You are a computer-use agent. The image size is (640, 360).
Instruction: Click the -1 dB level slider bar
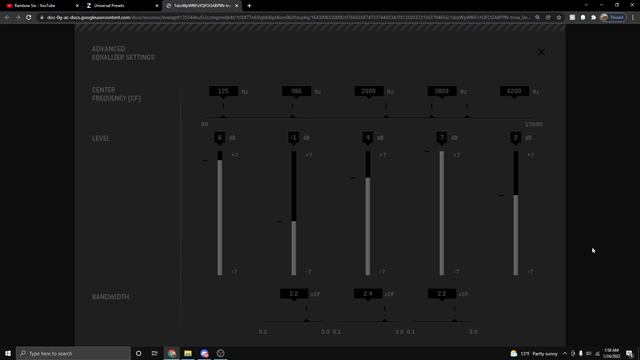[x=294, y=213]
